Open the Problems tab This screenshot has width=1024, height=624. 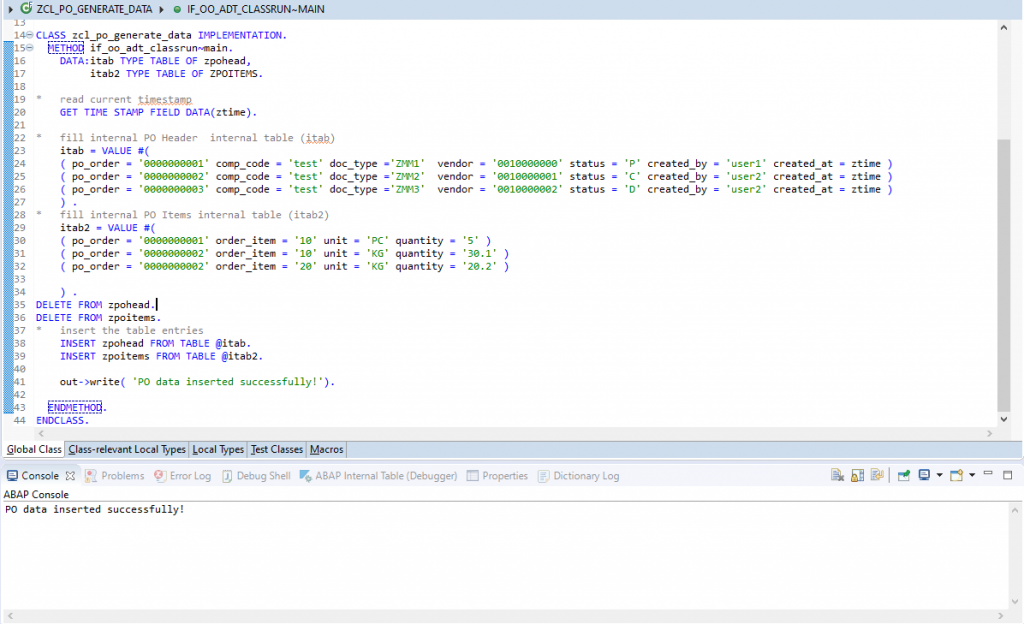[115, 476]
